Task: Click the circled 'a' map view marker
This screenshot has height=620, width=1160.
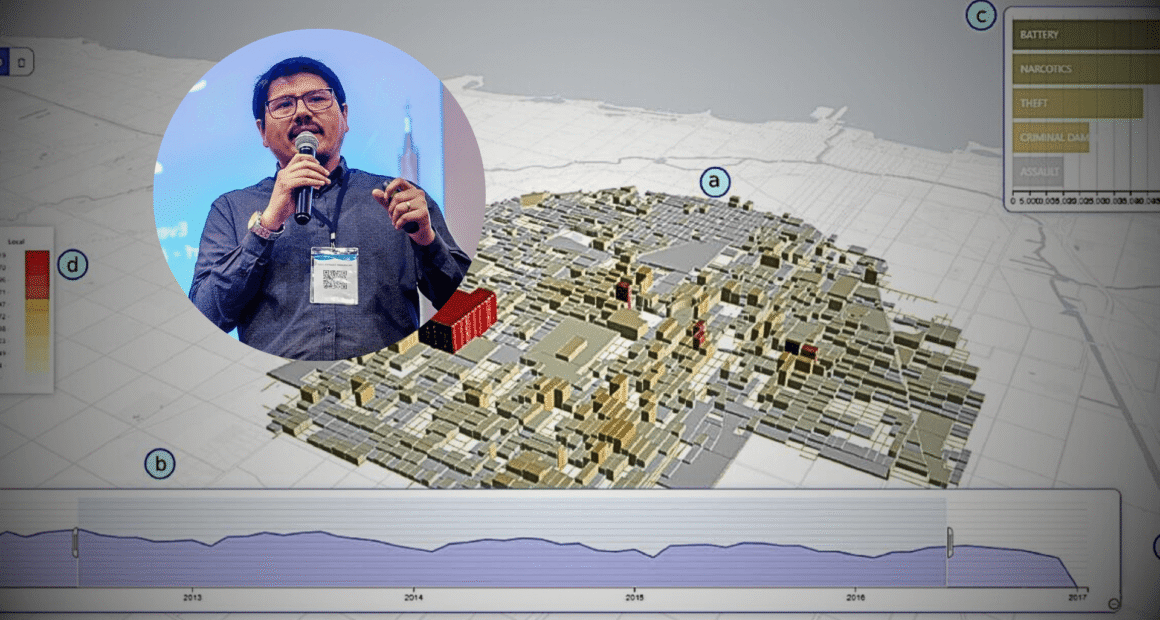Action: coord(714,182)
